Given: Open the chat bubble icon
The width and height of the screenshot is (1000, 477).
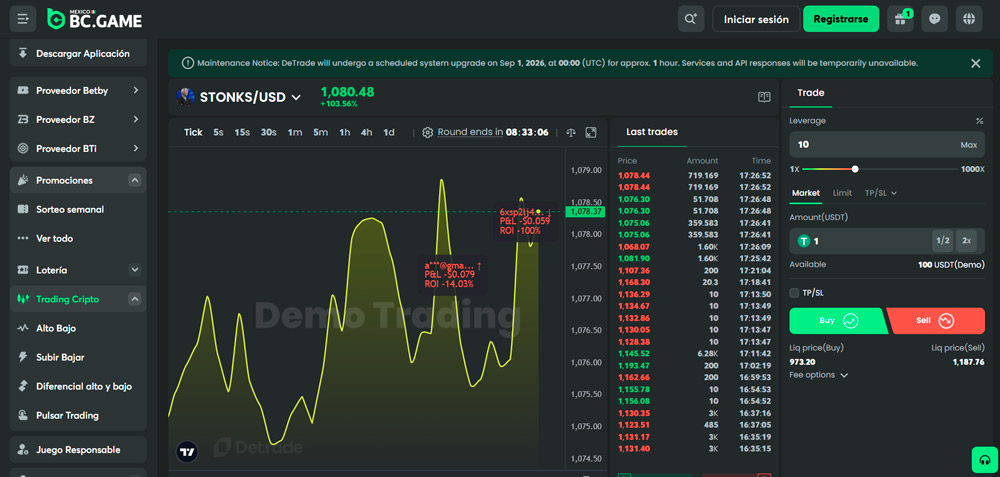Looking at the screenshot, I should click(935, 19).
